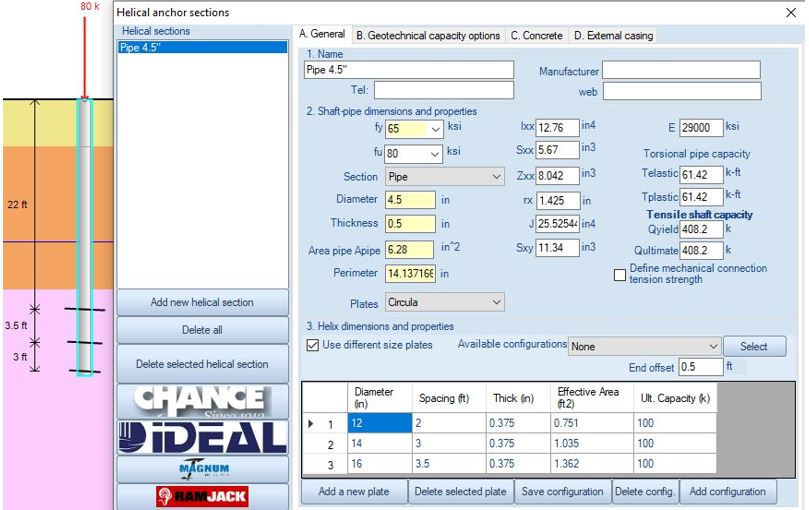Open the C. Concrete tab

537,36
